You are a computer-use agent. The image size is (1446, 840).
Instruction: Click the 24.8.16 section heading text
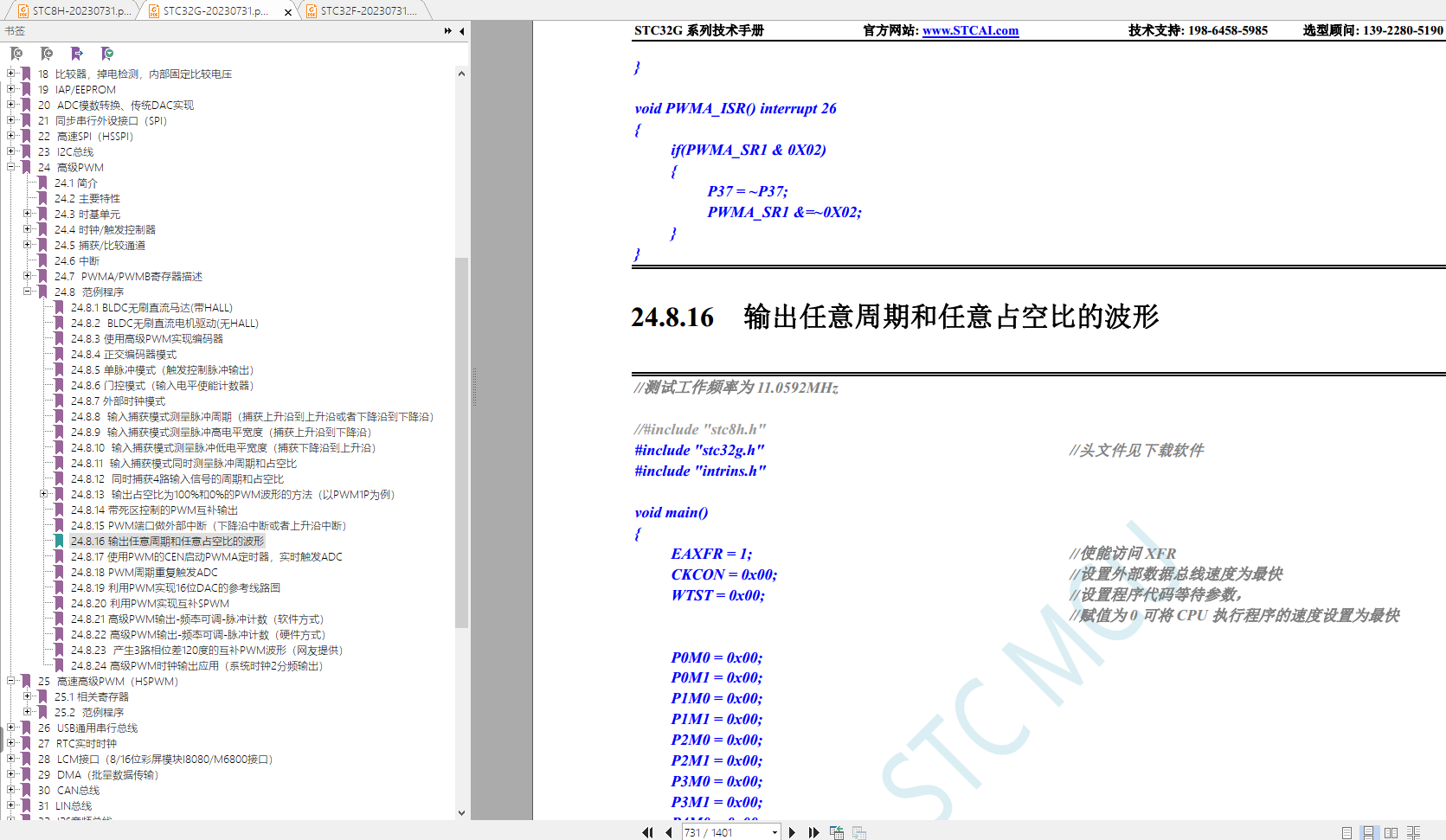point(895,317)
